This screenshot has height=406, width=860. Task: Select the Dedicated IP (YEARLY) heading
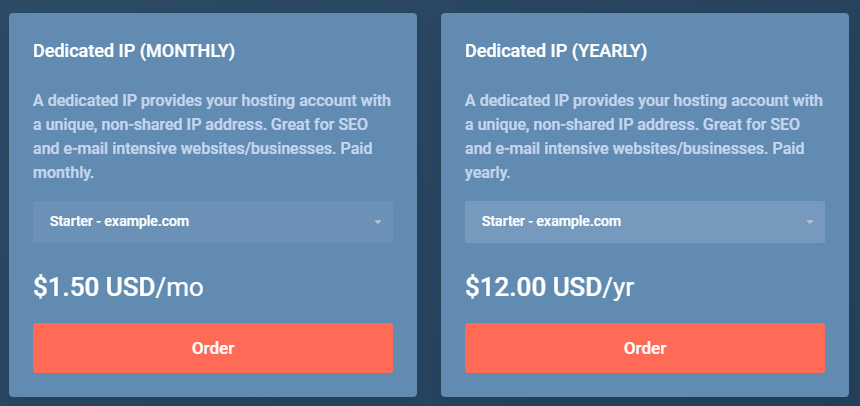(x=556, y=51)
